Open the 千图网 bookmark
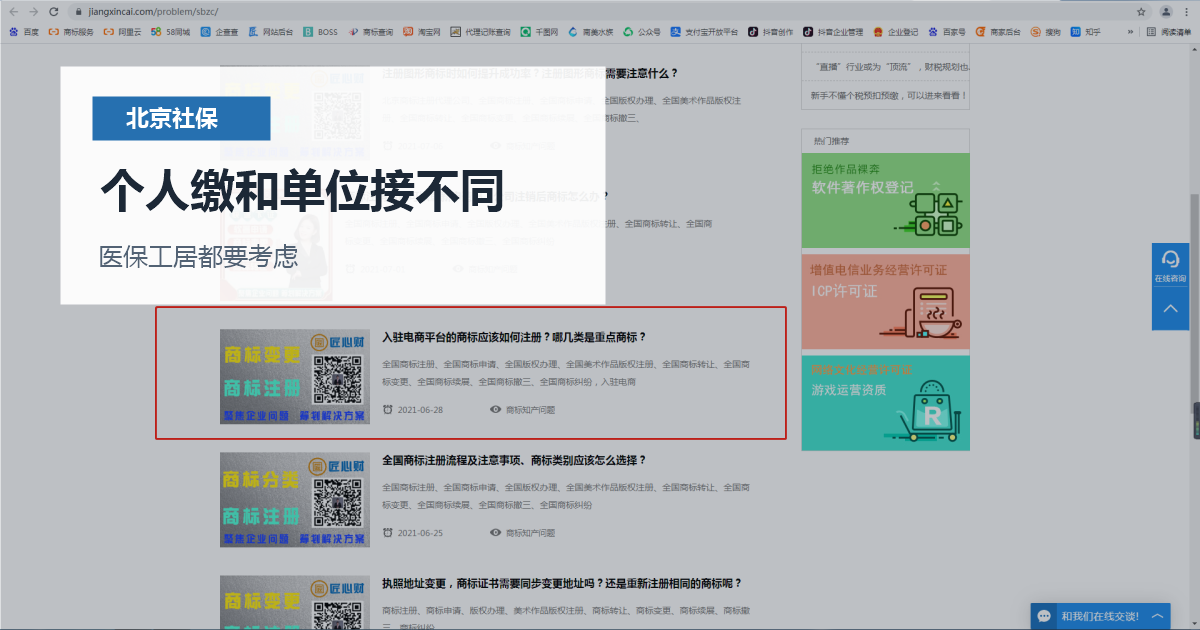 [540, 32]
